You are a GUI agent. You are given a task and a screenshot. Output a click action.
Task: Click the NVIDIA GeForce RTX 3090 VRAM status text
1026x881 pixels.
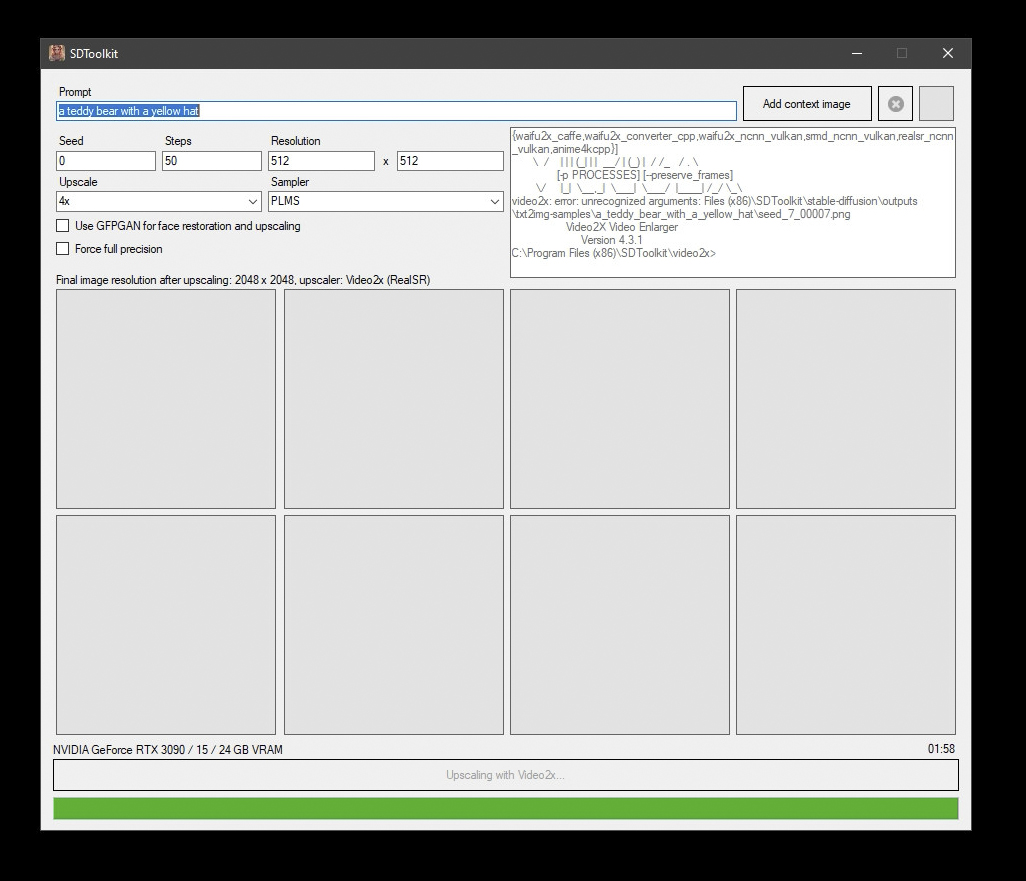(168, 749)
